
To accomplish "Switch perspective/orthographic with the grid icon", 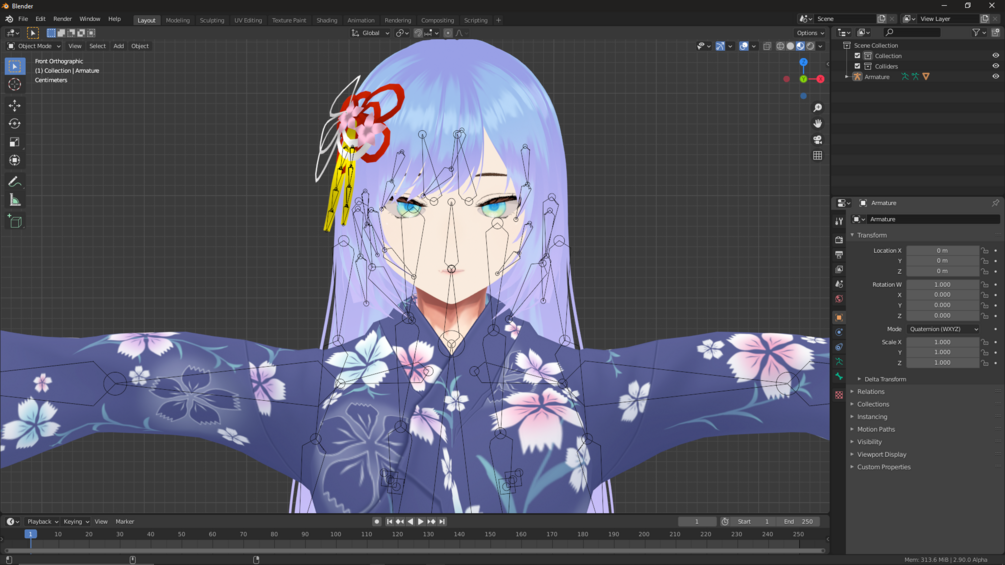I will 817,156.
